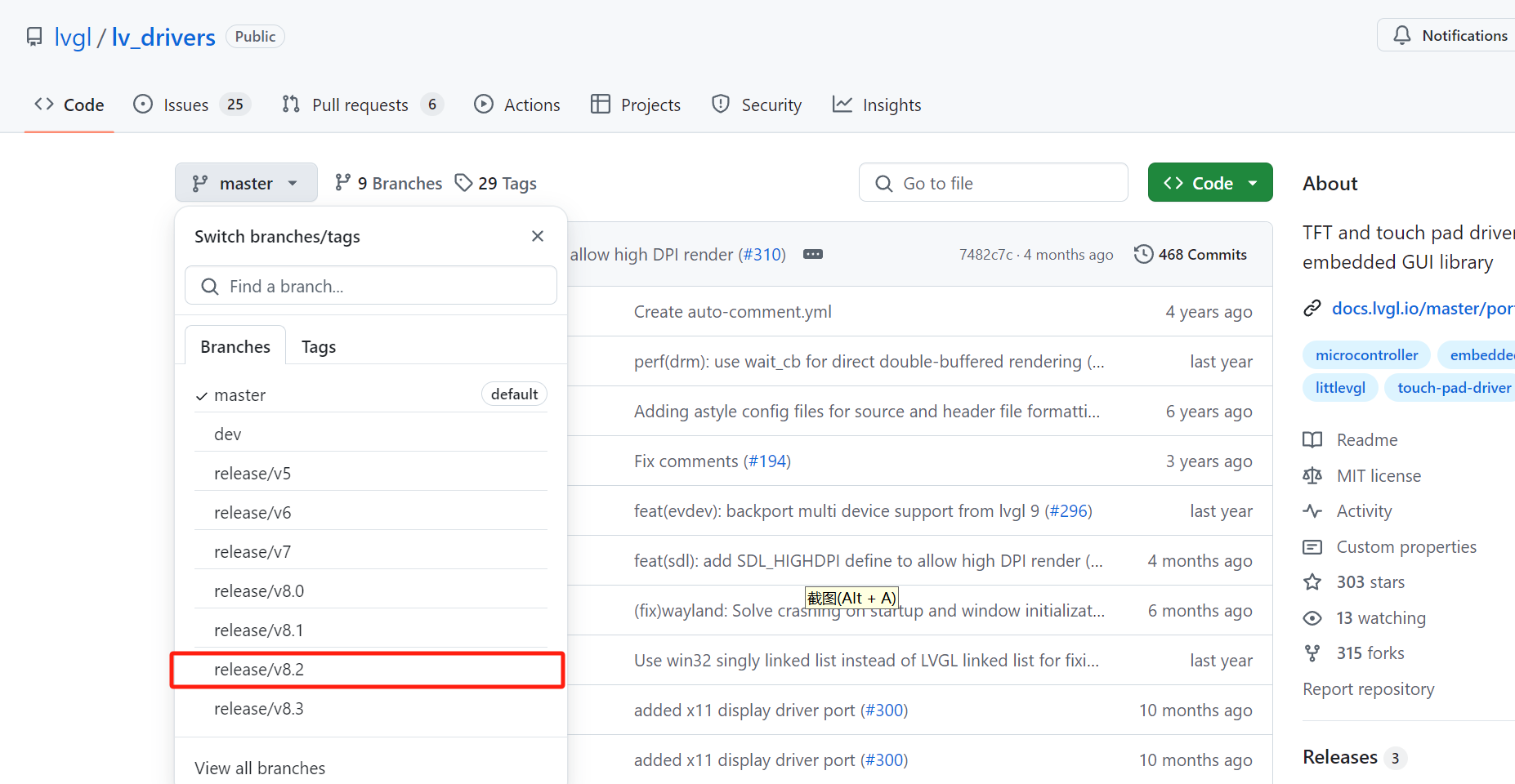Select the release/v7 branch
The width and height of the screenshot is (1515, 784).
(370, 552)
